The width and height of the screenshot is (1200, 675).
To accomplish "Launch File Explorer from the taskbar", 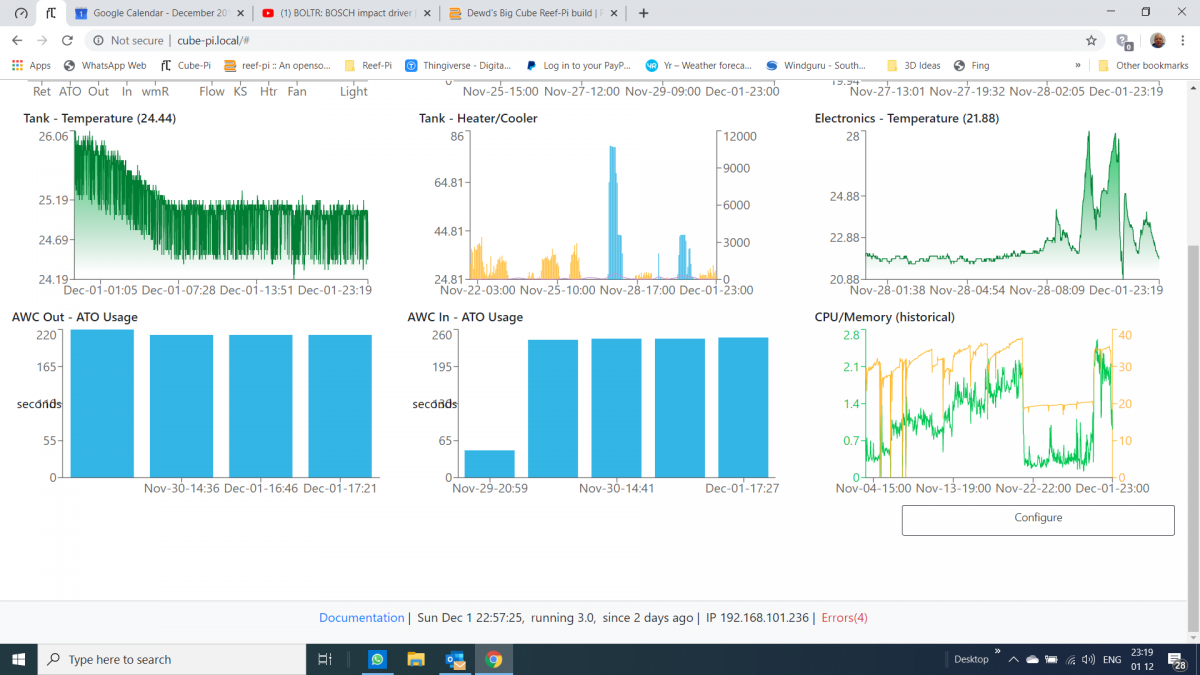I will [416, 659].
